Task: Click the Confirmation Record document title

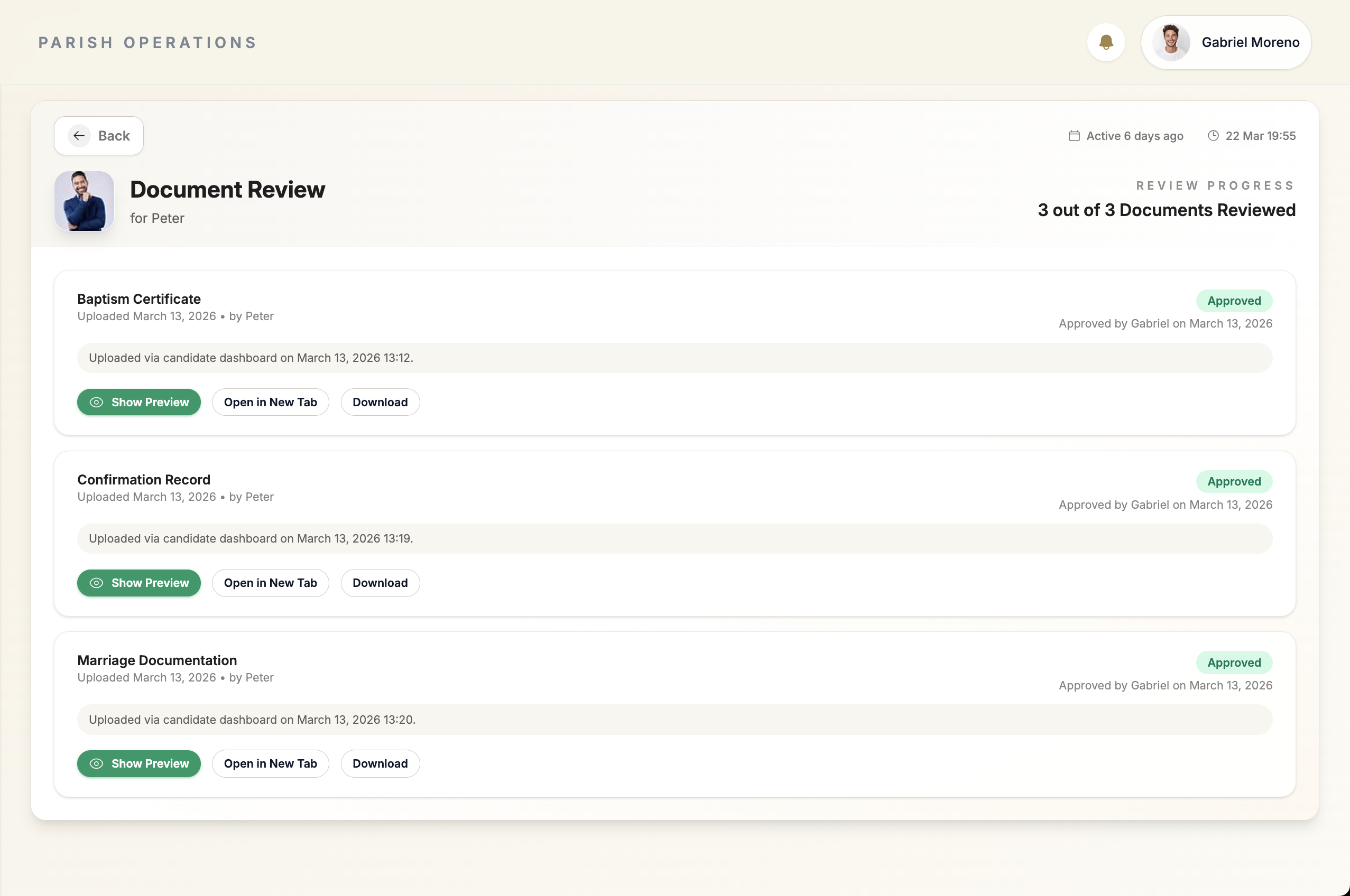Action: click(x=144, y=479)
